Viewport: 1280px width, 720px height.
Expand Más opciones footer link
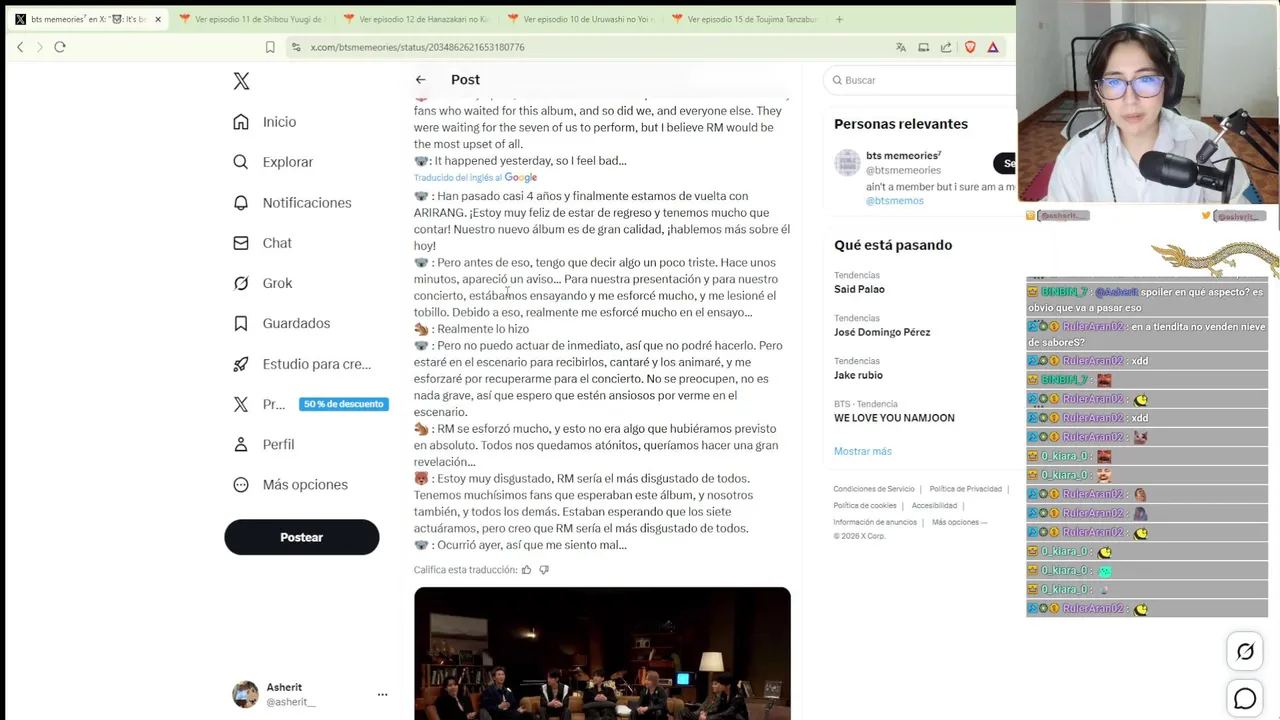(959, 522)
